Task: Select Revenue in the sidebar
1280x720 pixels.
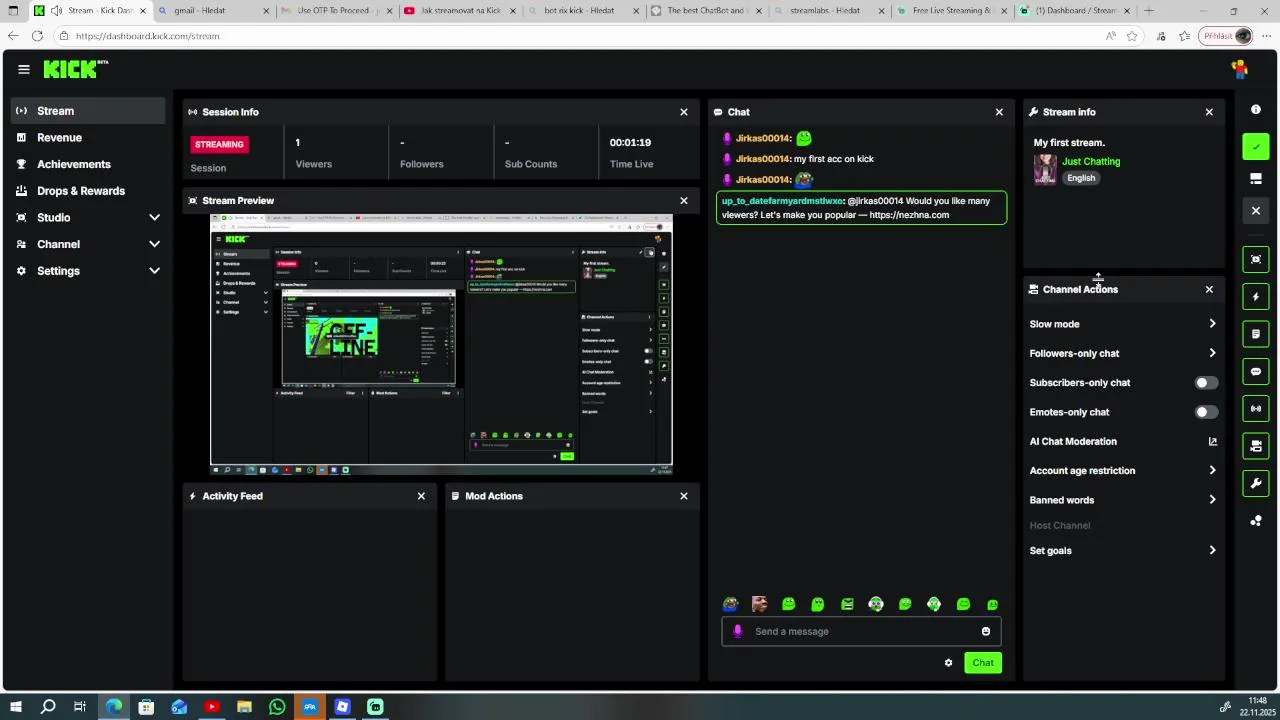Action: tap(88, 138)
